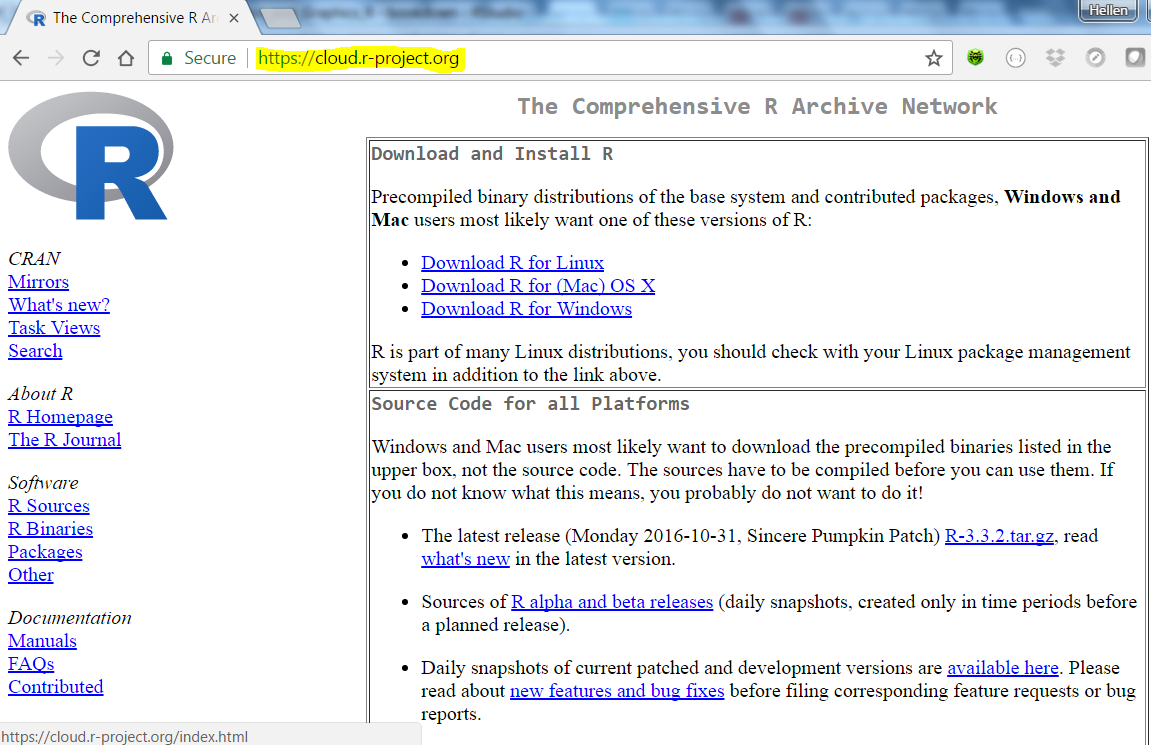Image resolution: width=1151 pixels, height=745 pixels.
Task: Open The R Journal link
Action: tap(65, 440)
